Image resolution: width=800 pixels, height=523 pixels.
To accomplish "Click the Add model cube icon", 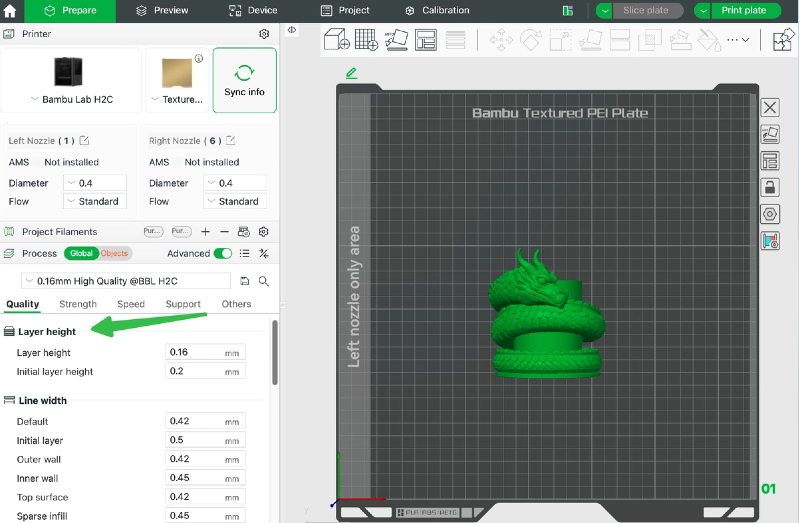I will click(x=337, y=39).
